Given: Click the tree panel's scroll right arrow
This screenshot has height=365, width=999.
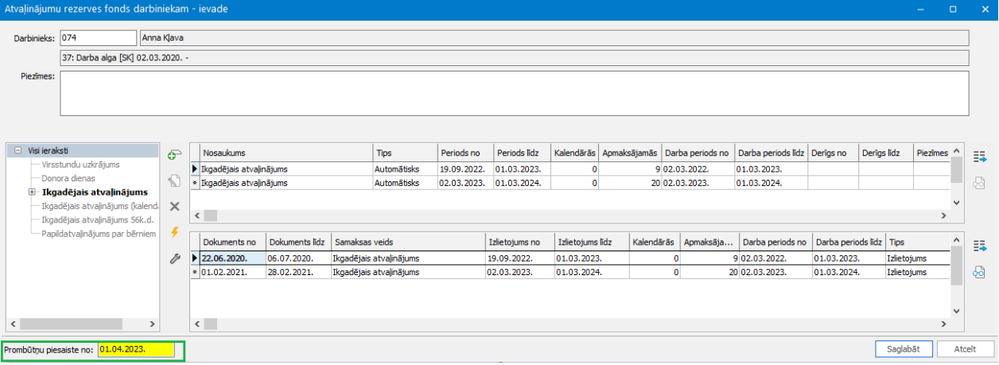Looking at the screenshot, I should pyautogui.click(x=153, y=323).
